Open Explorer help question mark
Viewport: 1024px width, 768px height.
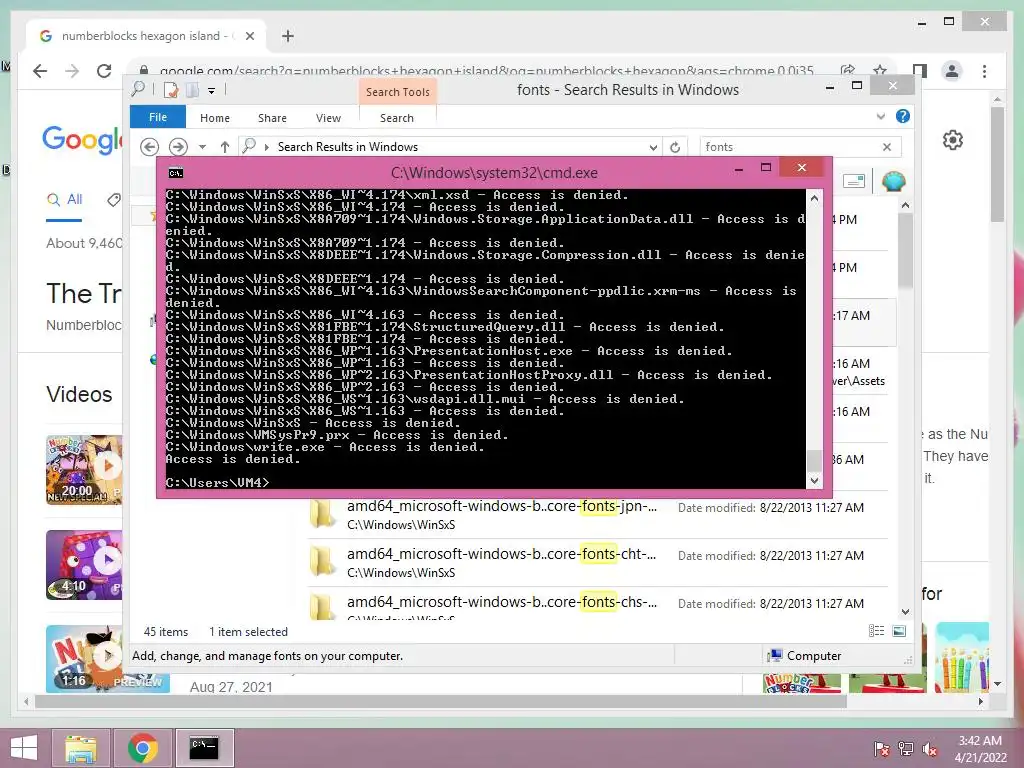click(903, 116)
